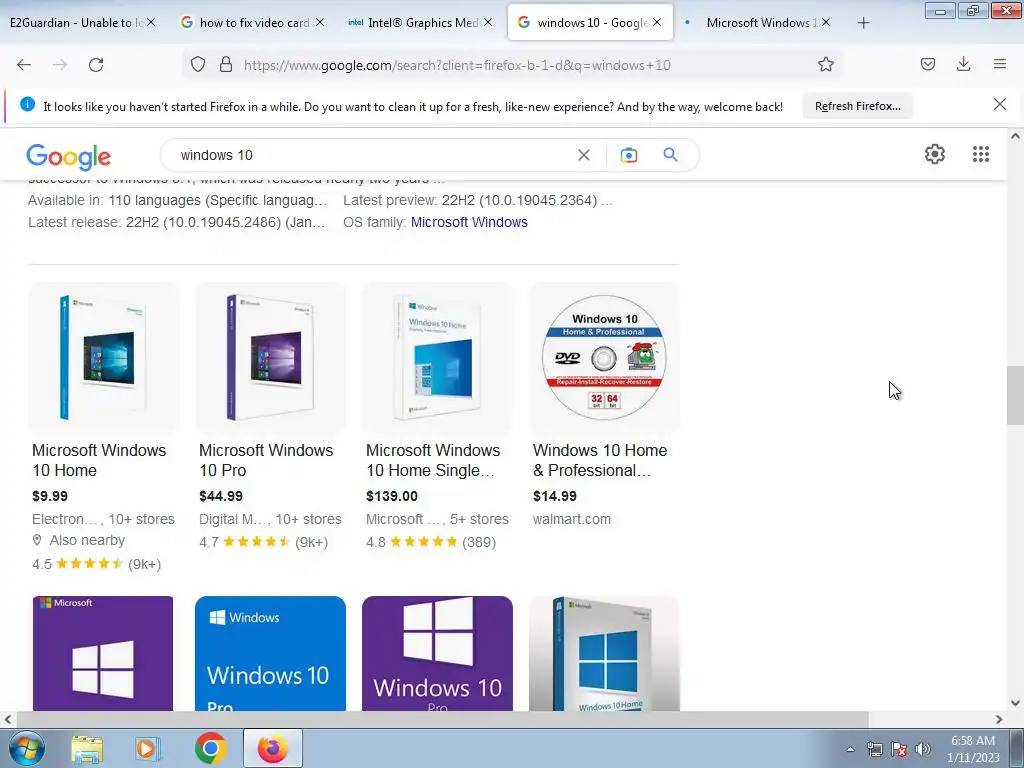Save page to Pocket

pyautogui.click(x=928, y=64)
